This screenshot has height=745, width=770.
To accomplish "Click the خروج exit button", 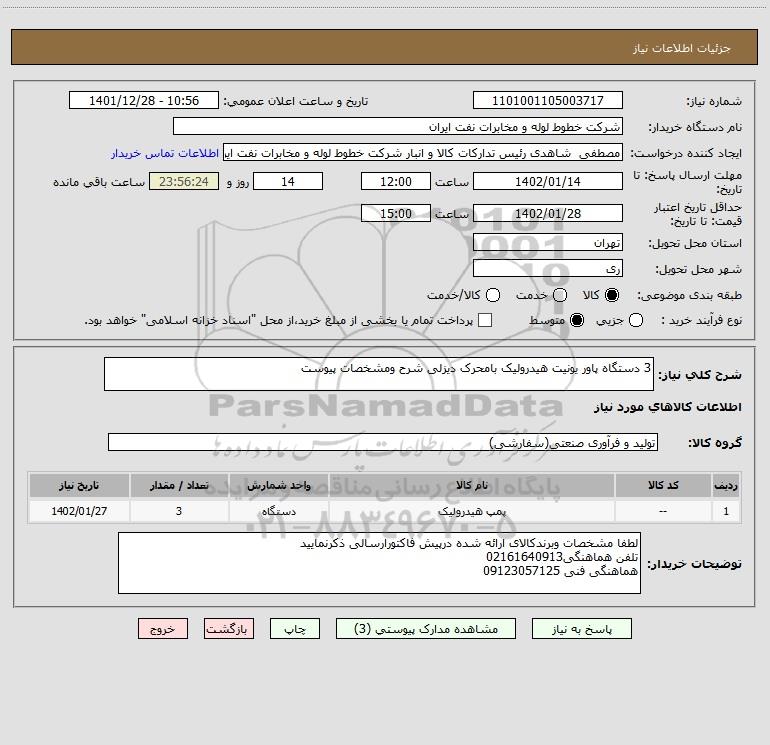I will point(163,629).
